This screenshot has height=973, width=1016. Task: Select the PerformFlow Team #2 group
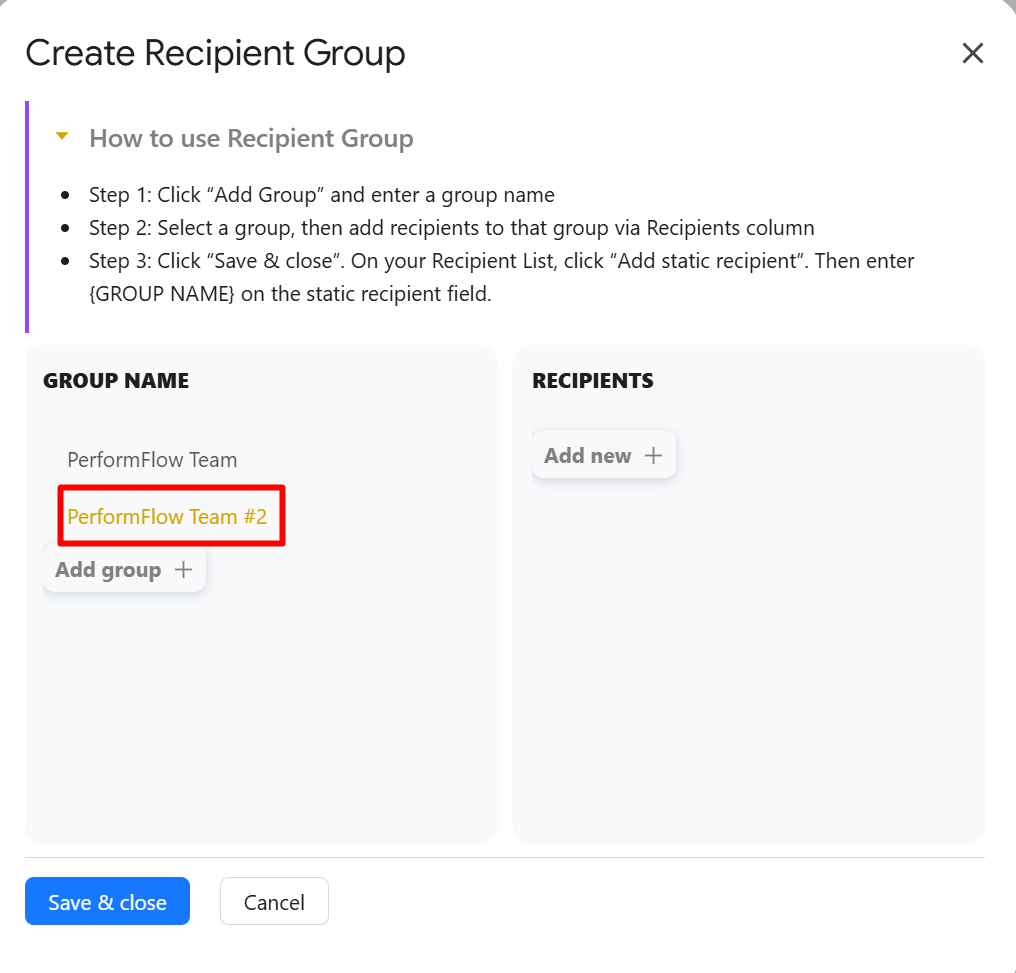point(167,517)
